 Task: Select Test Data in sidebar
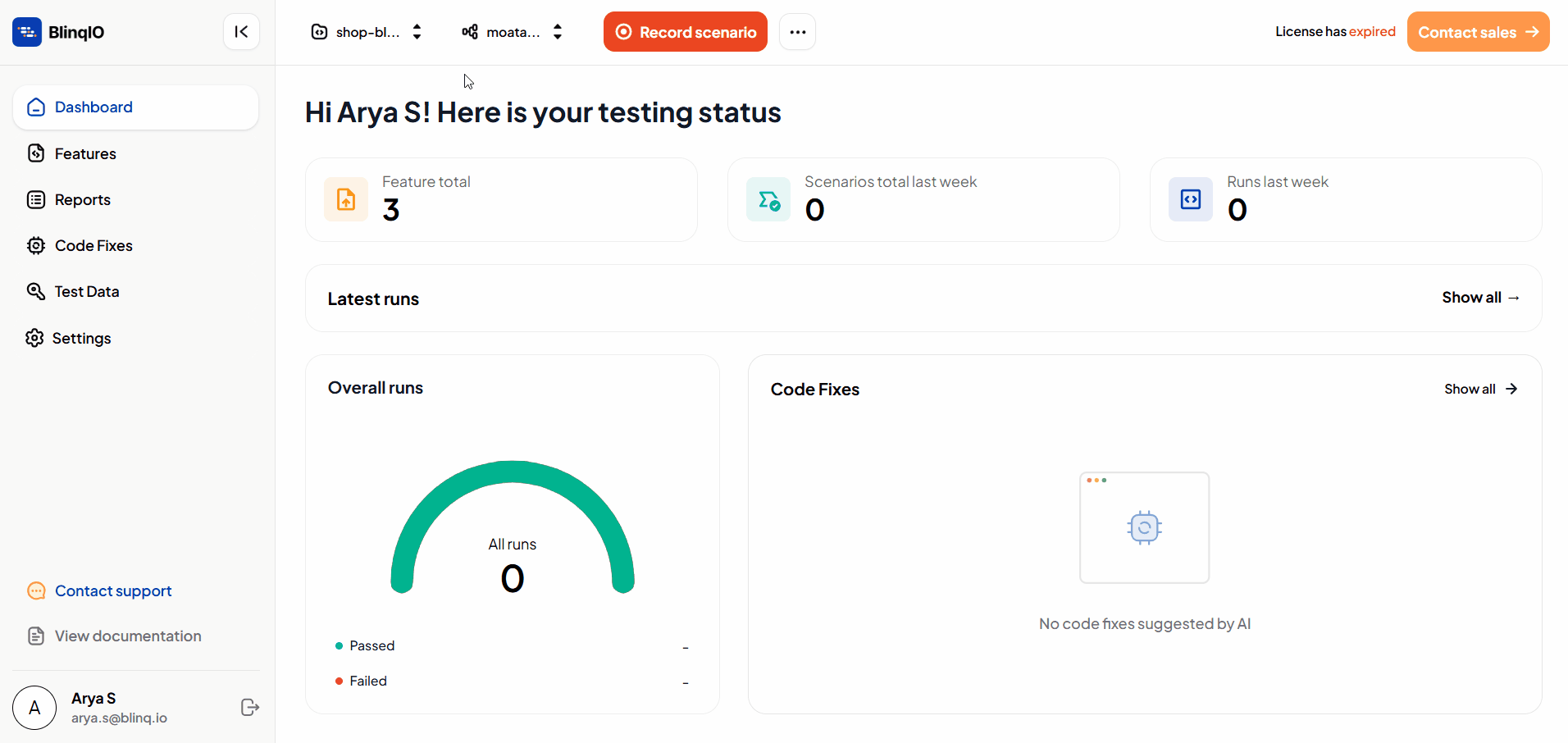136,291
